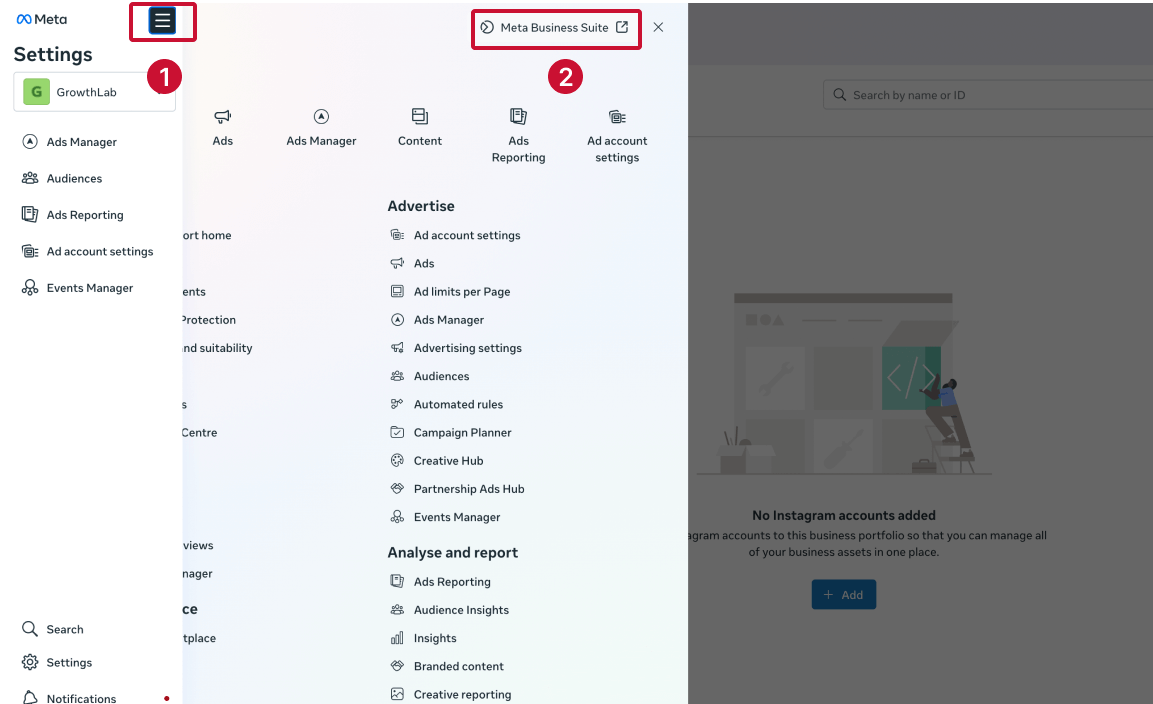Viewport: 1153px width, 704px height.
Task: Open Meta Business Suite link
Action: pyautogui.click(x=554, y=27)
